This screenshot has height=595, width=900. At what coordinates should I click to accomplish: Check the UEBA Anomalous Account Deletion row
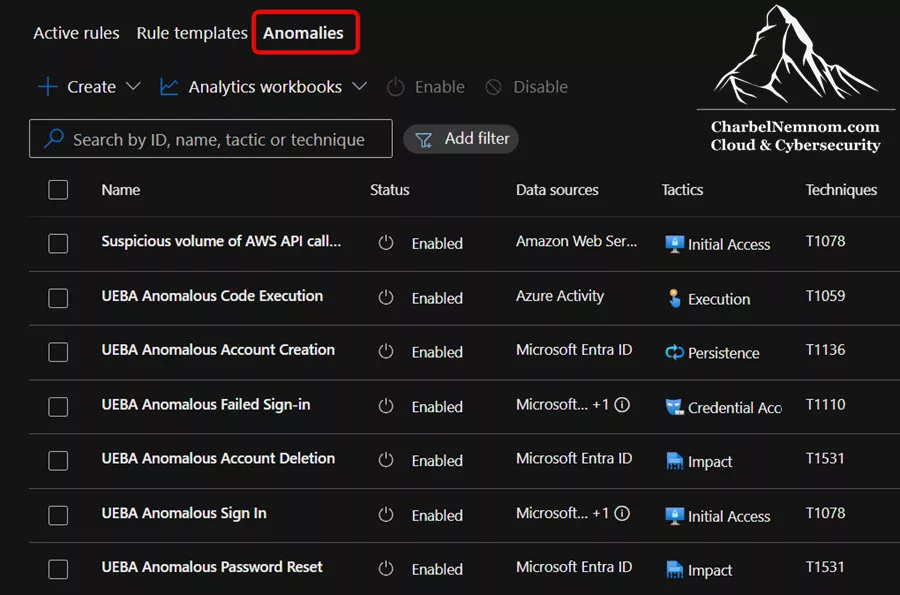tap(58, 460)
